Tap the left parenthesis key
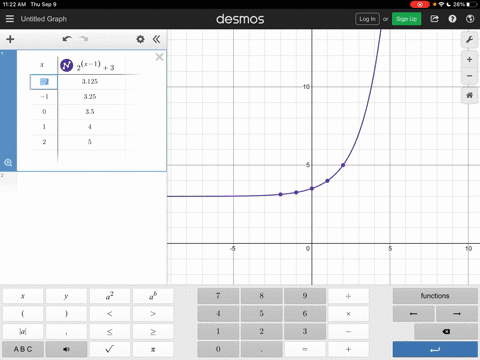This screenshot has height=360, width=480. click(23, 314)
